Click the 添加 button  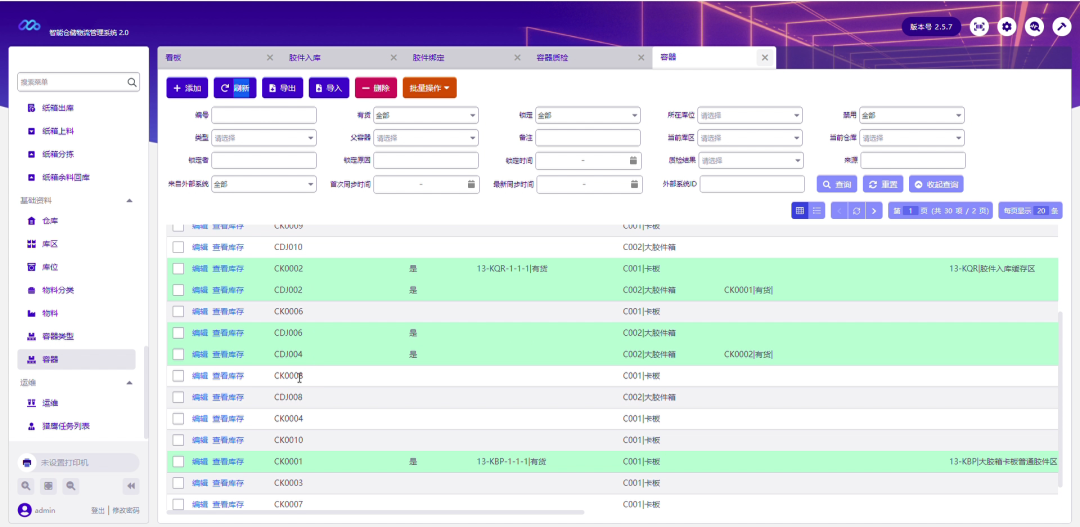(187, 88)
